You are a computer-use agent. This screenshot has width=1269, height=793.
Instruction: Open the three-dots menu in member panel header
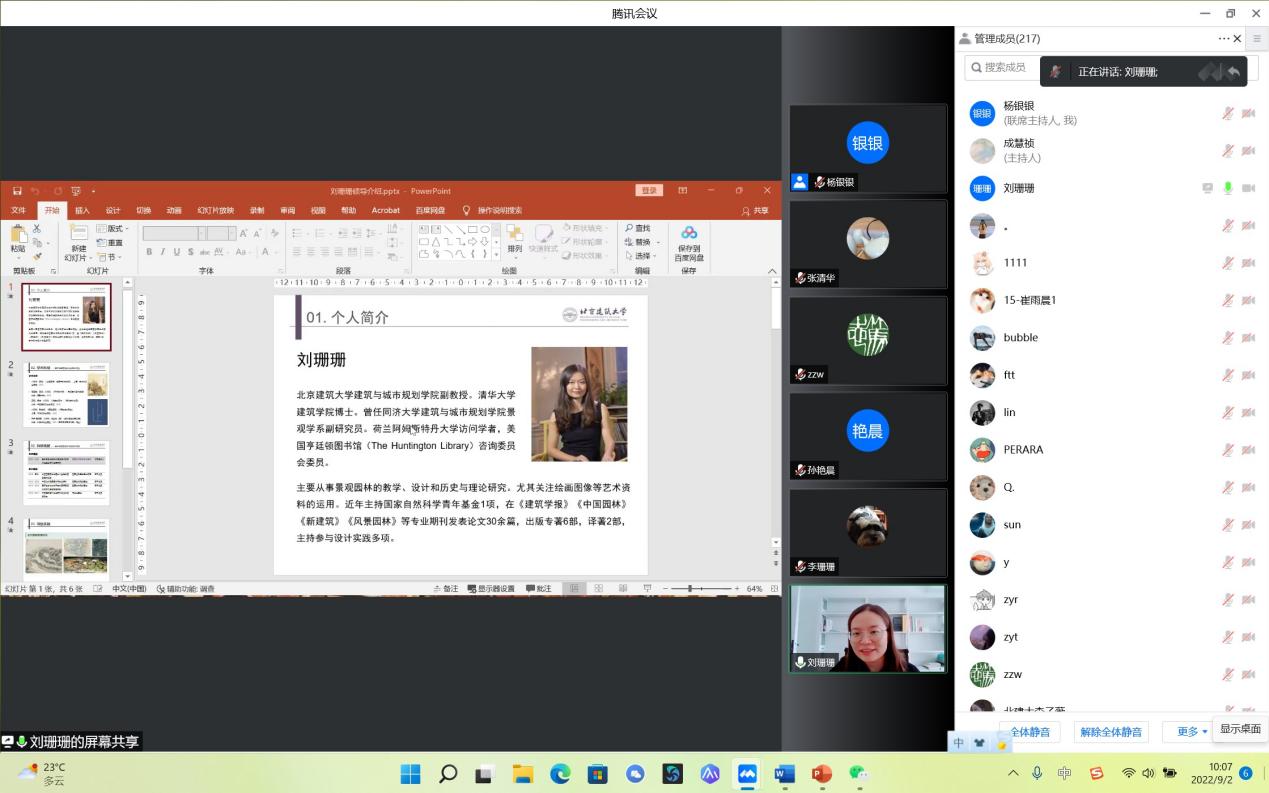click(x=1223, y=39)
